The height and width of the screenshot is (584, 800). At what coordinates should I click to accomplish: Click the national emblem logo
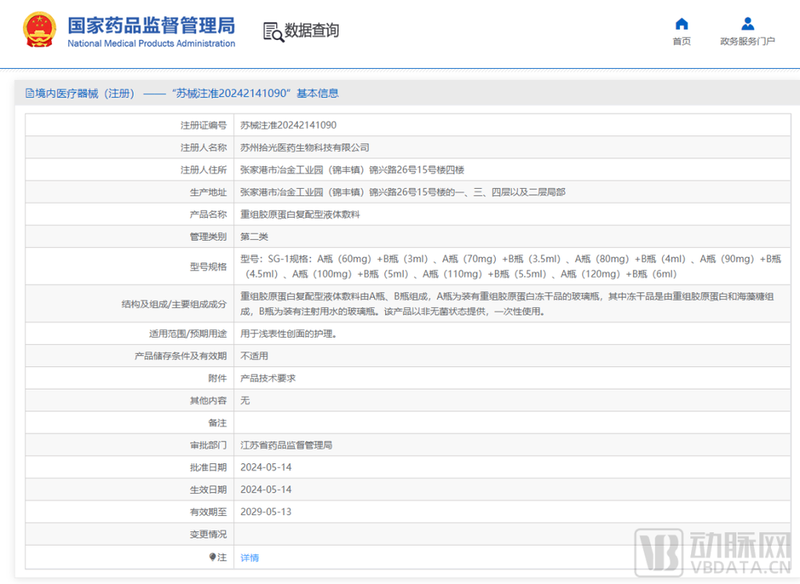coord(34,30)
